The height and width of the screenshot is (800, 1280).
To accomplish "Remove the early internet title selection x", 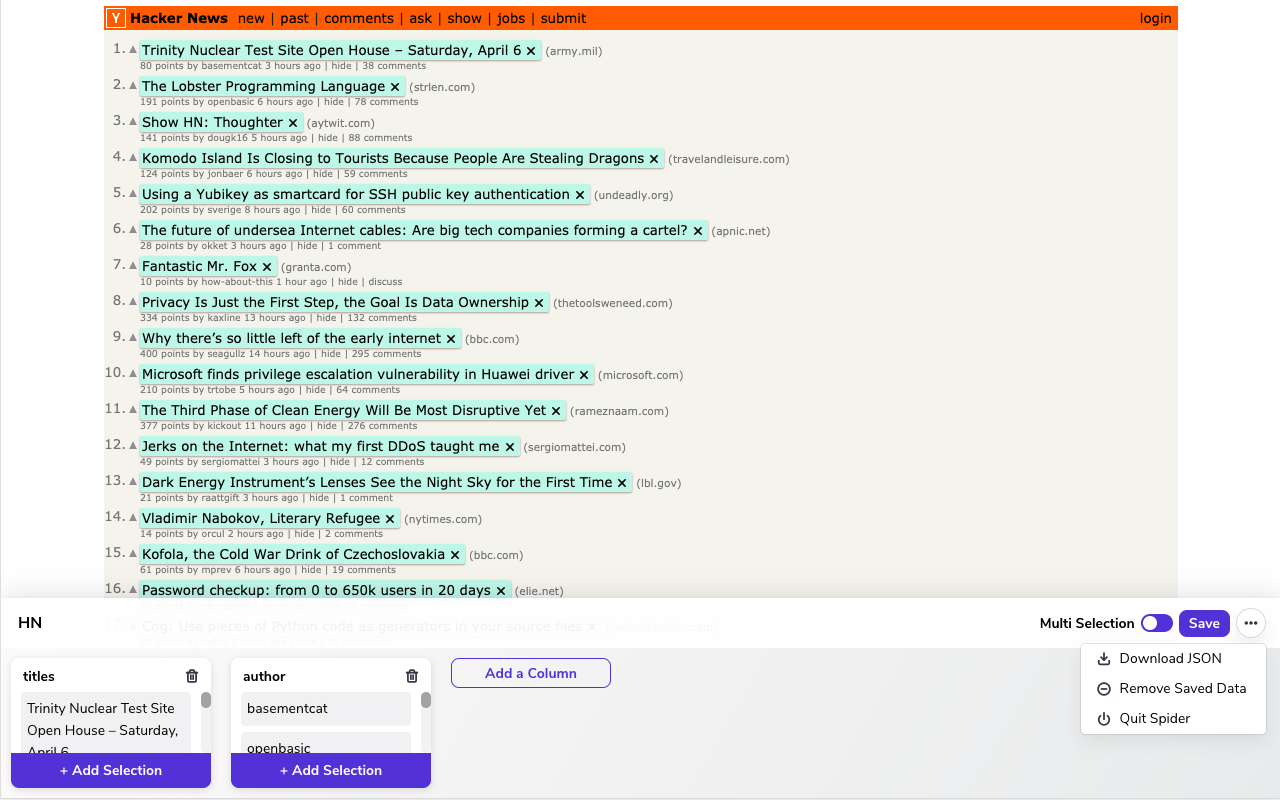I will [451, 339].
